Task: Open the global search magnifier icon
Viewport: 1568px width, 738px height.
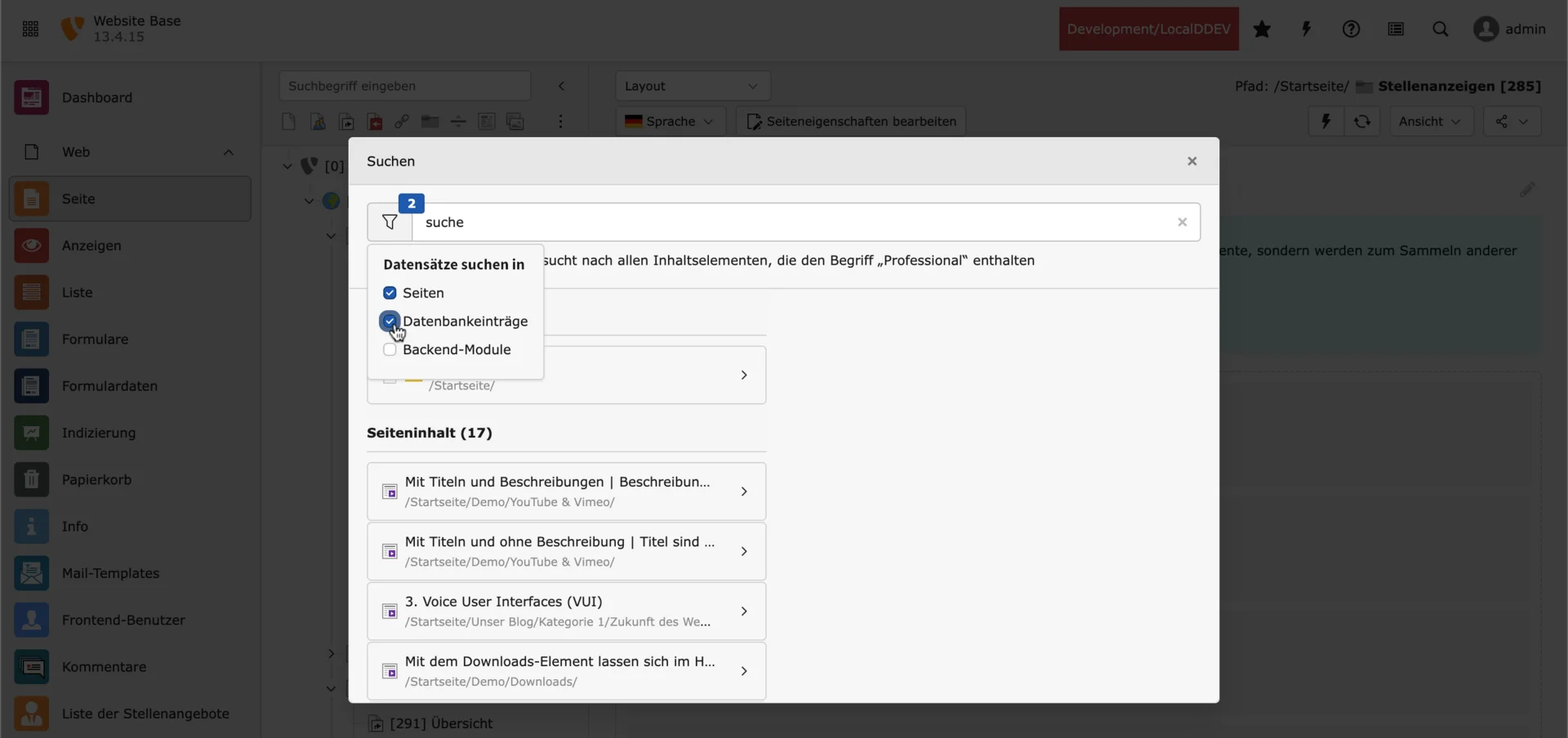Action: tap(1441, 29)
